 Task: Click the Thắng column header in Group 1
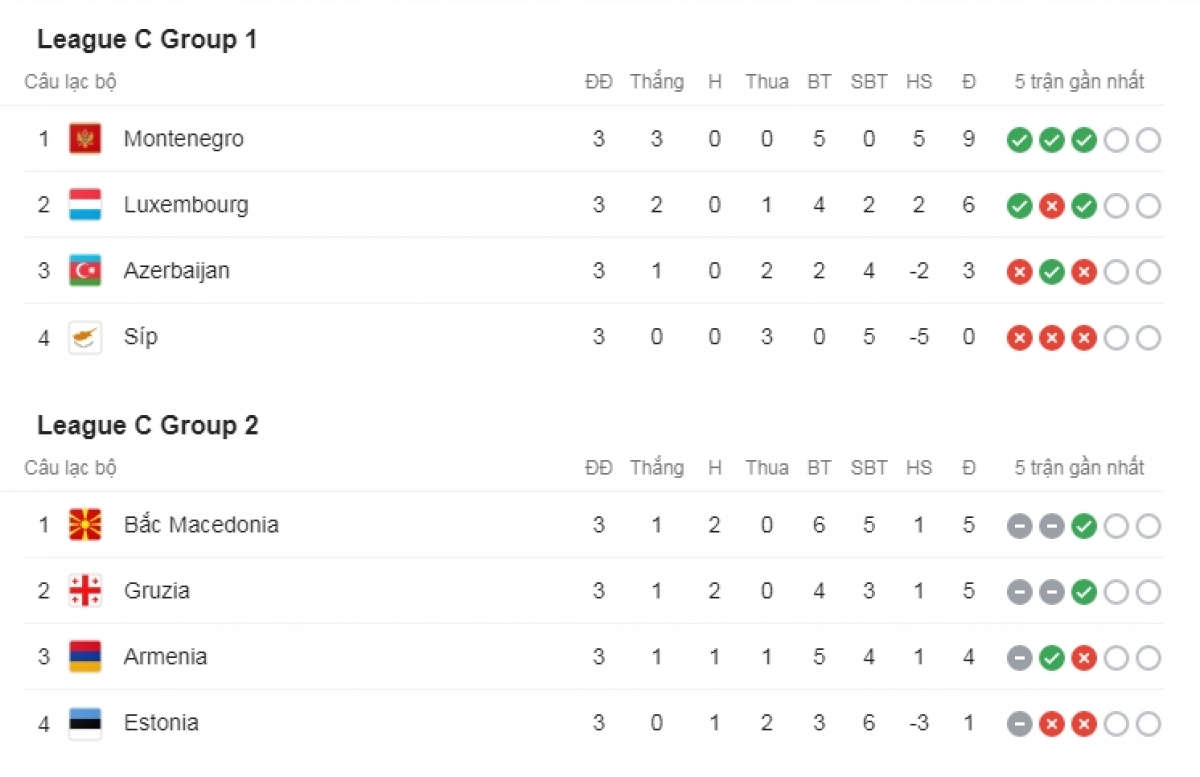(657, 82)
